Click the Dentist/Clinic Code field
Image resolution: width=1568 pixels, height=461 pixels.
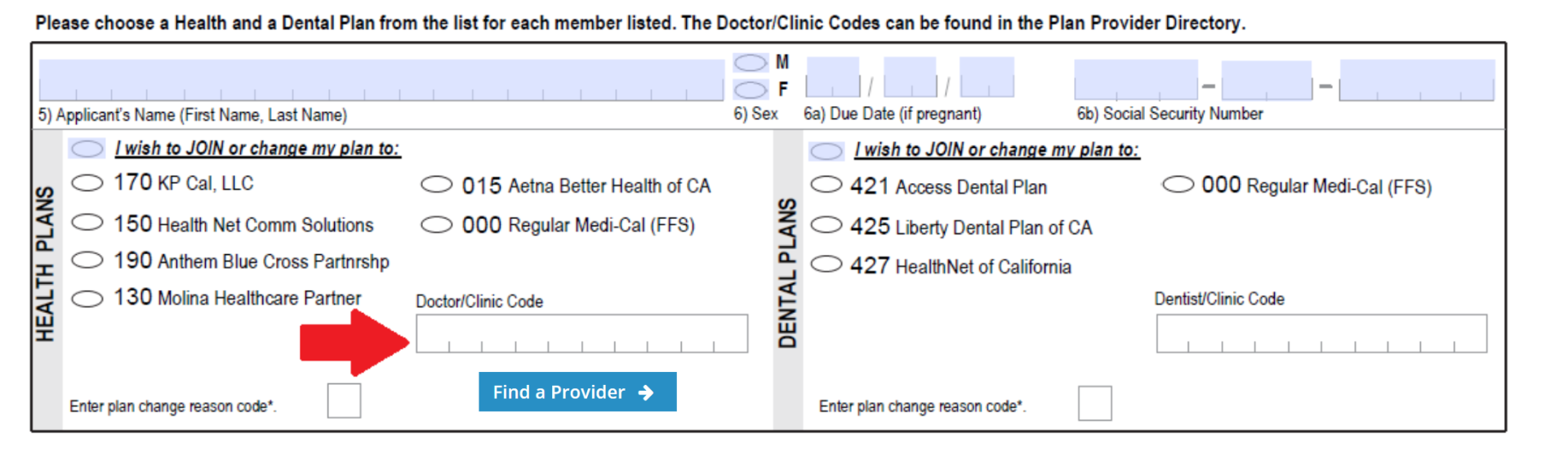coord(1321,333)
